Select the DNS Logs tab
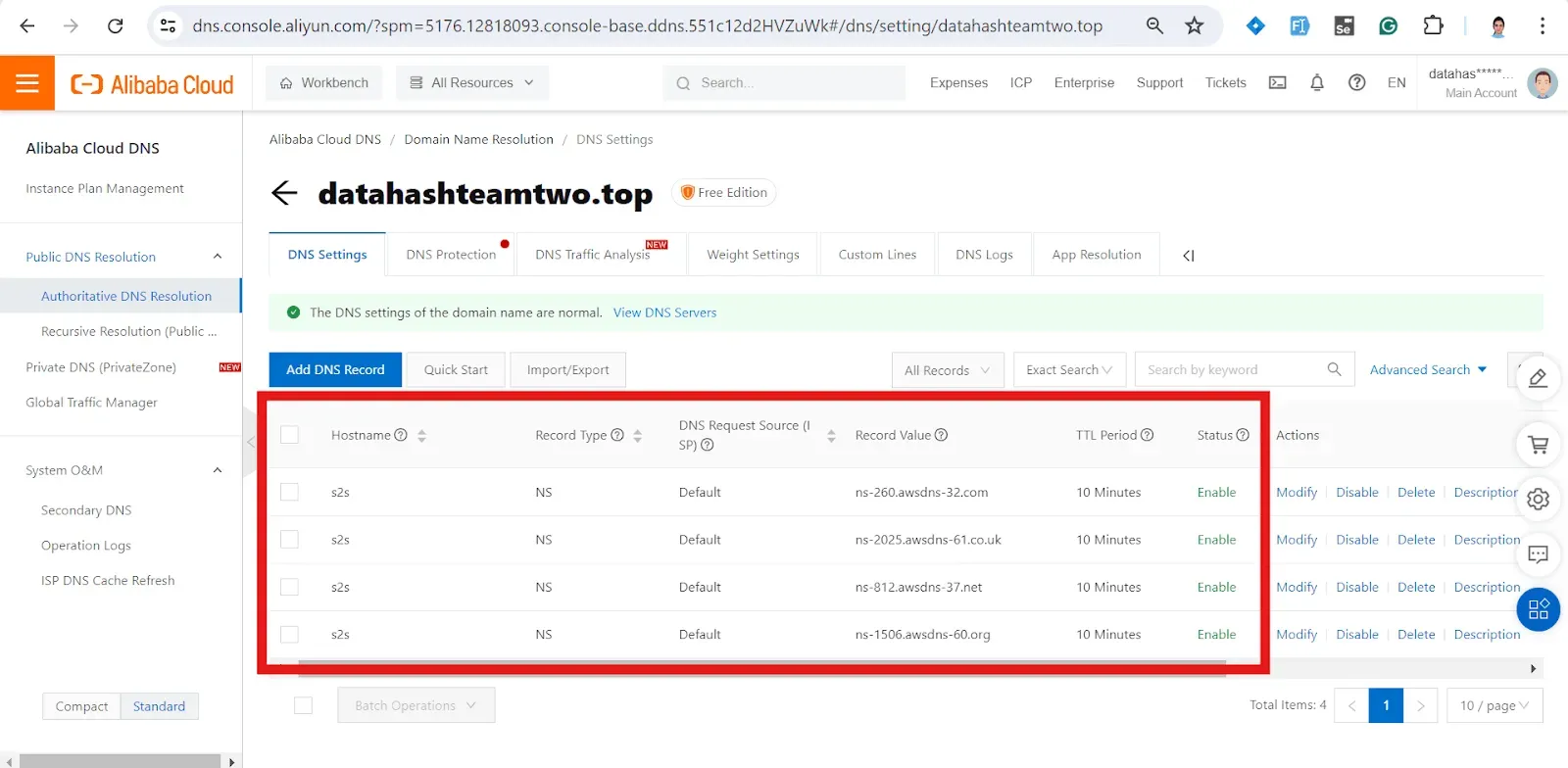This screenshot has width=1568, height=768. coord(985,255)
